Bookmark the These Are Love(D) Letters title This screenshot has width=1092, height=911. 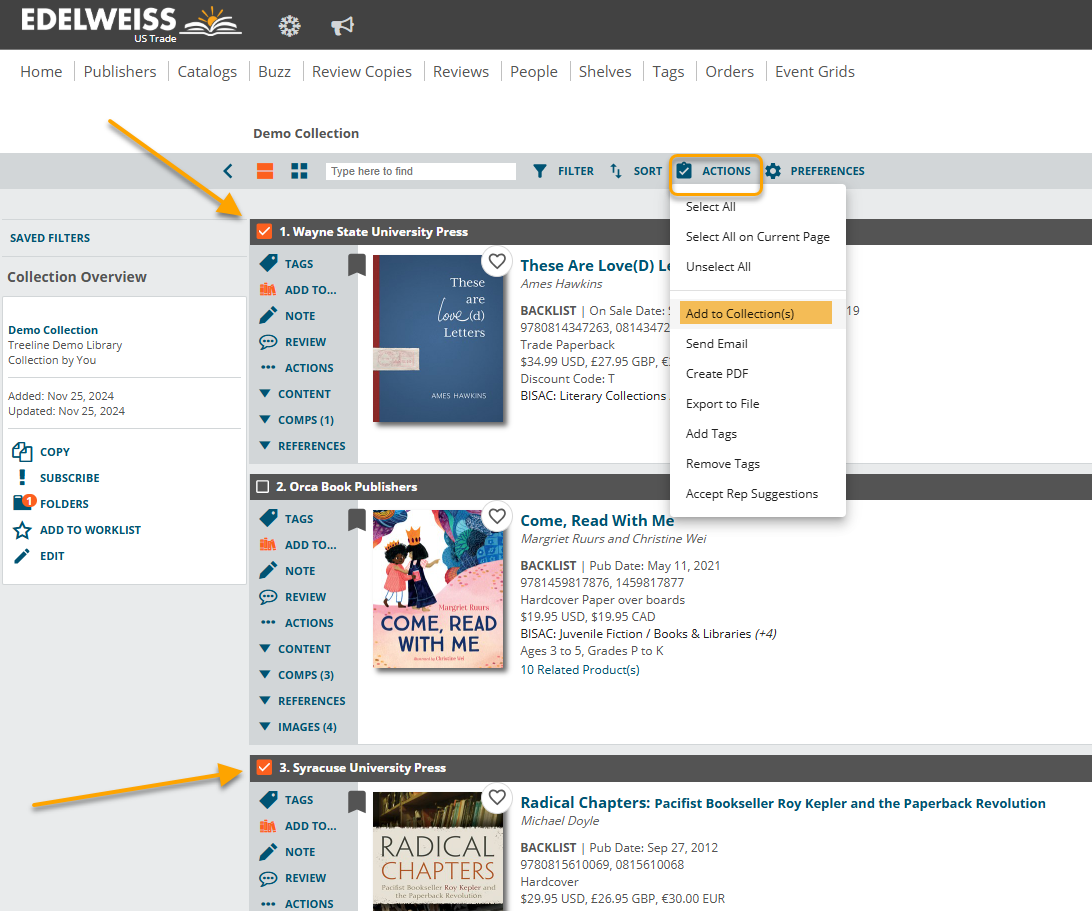[357, 264]
